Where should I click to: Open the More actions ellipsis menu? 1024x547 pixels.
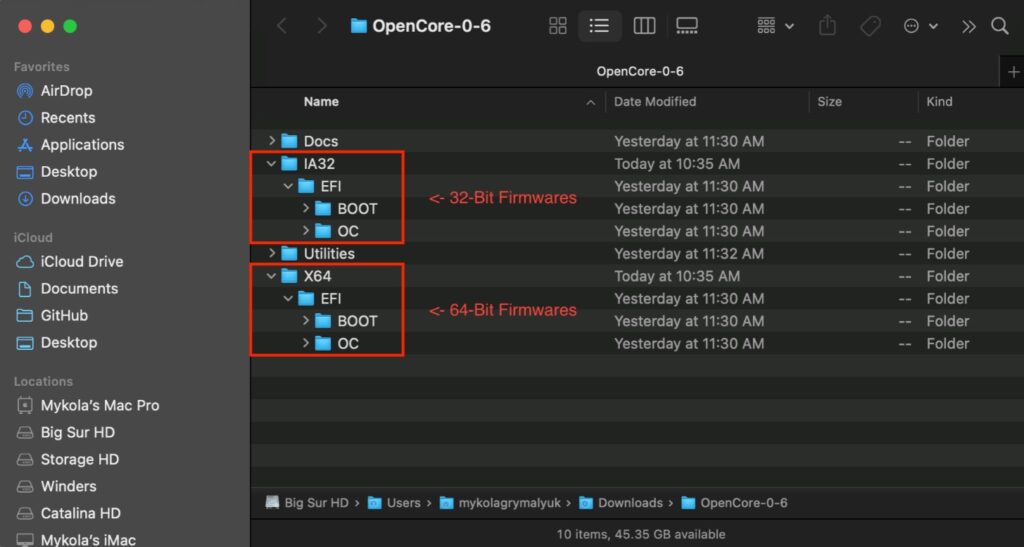coord(921,26)
